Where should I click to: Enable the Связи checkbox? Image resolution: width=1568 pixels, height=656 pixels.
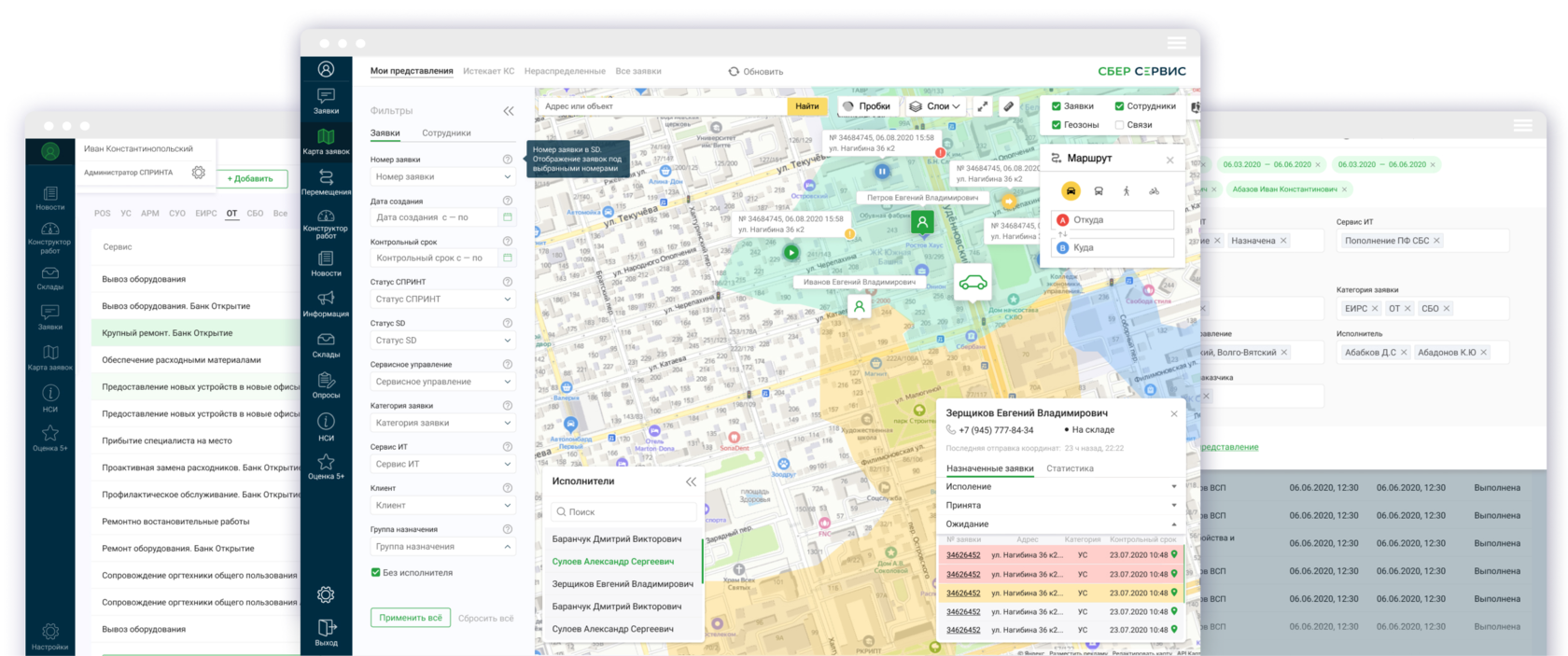coord(1119,125)
